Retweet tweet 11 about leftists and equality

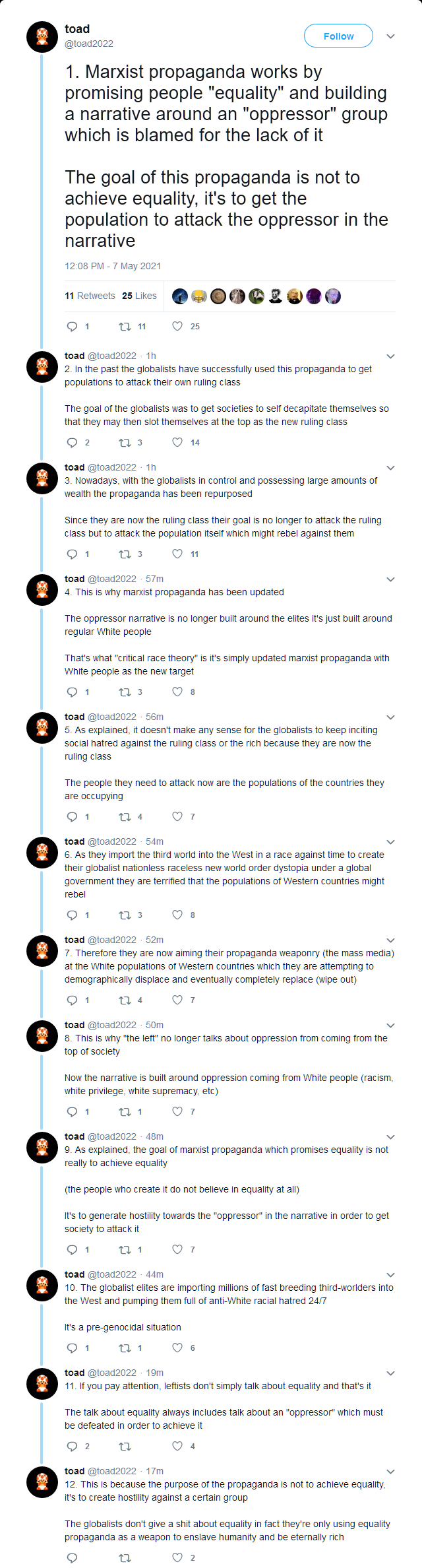(125, 1446)
